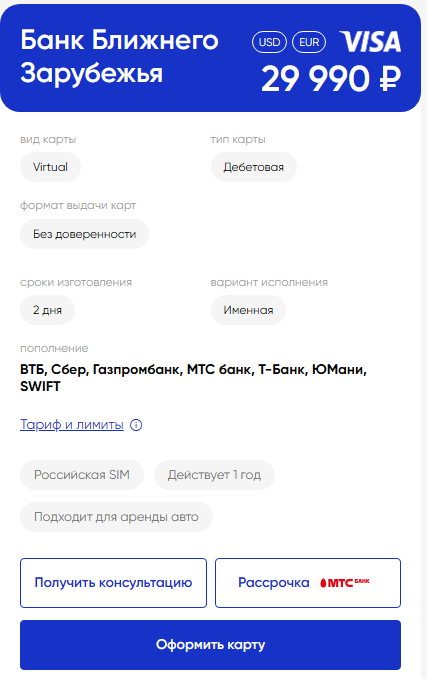This screenshot has width=427, height=679.
Task: Click the USD currency badge
Action: pos(269,42)
